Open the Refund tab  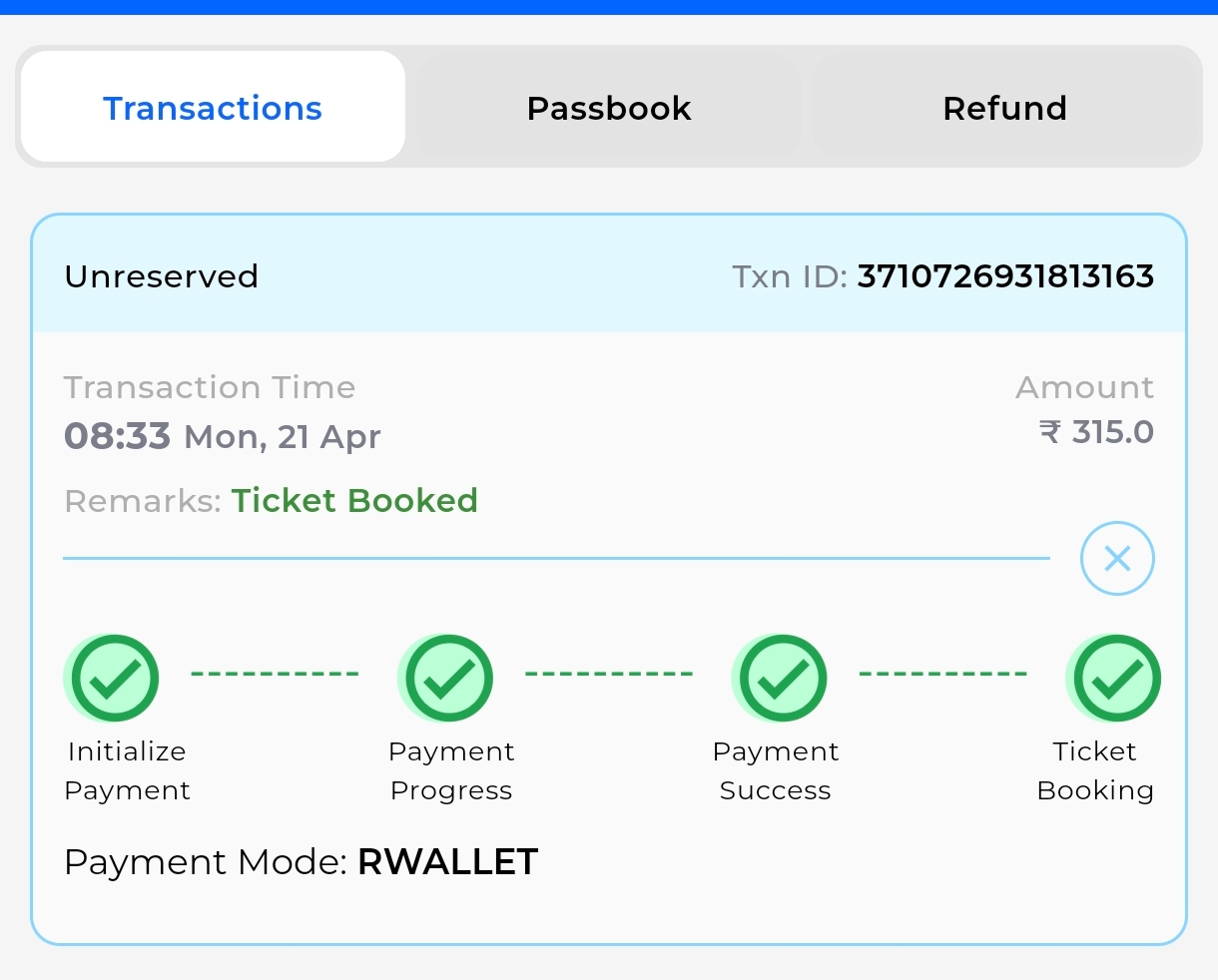(1004, 108)
